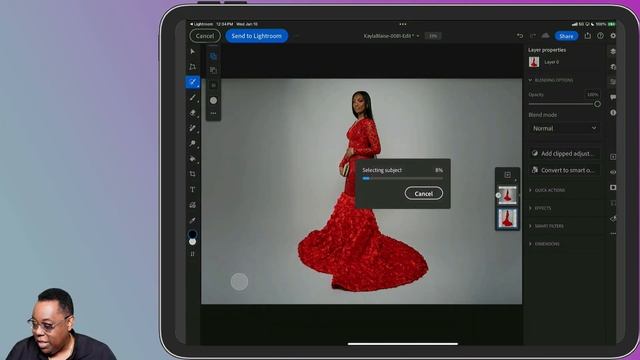Select the Eyedropper tool
This screenshot has height=360, width=640.
pos(193,220)
